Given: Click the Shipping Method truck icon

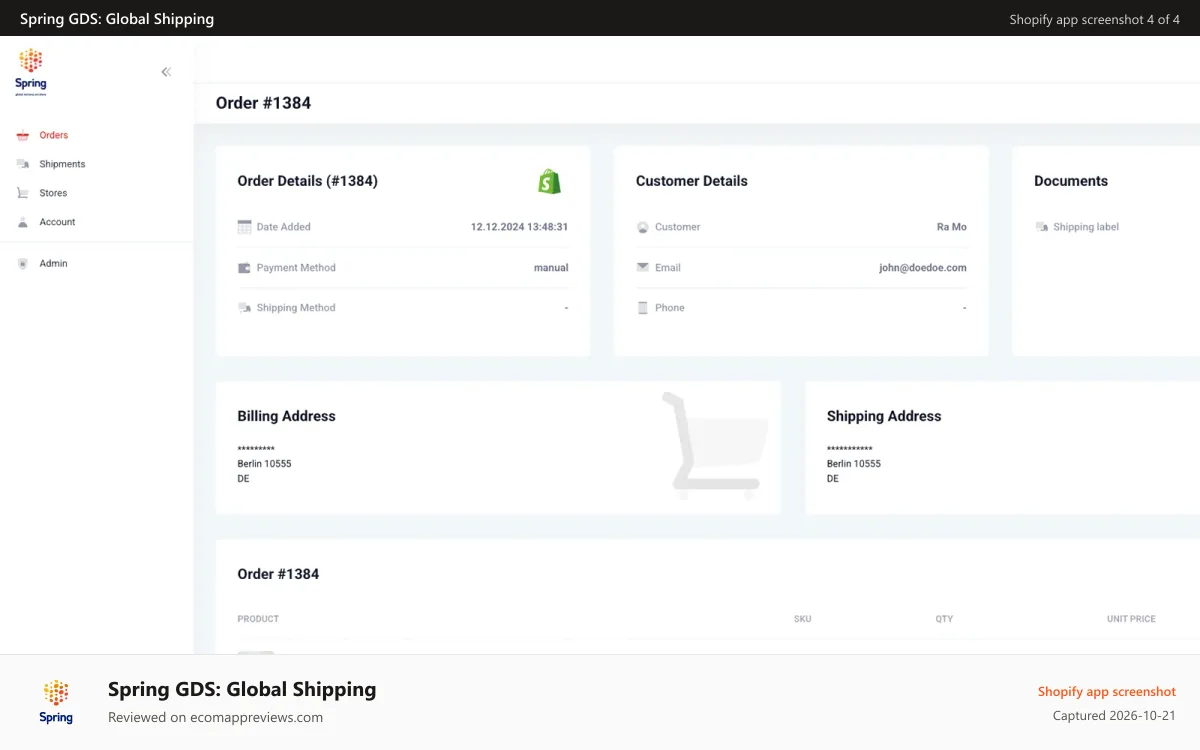Looking at the screenshot, I should (x=244, y=308).
